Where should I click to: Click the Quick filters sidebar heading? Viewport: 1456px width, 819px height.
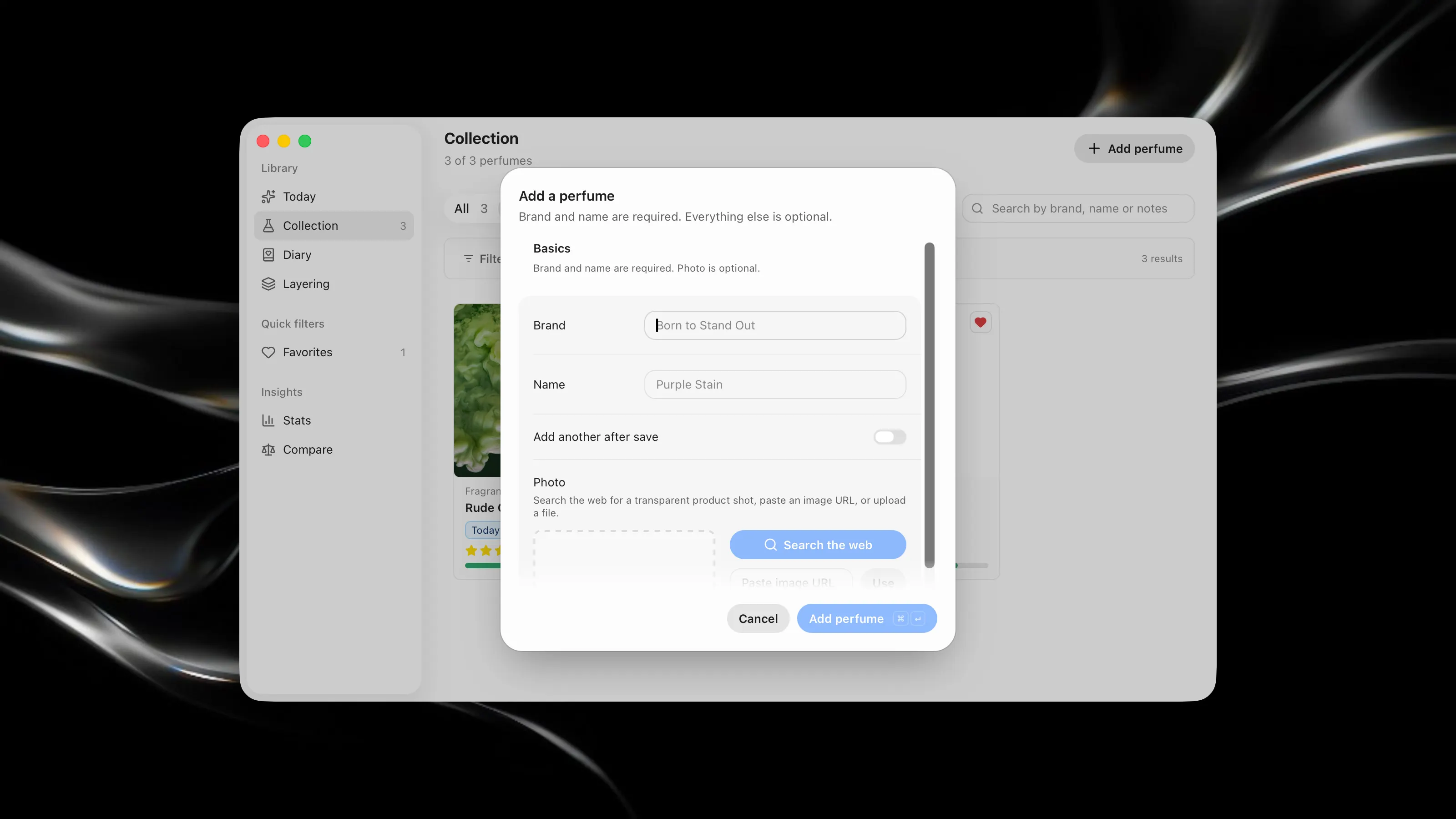click(293, 324)
